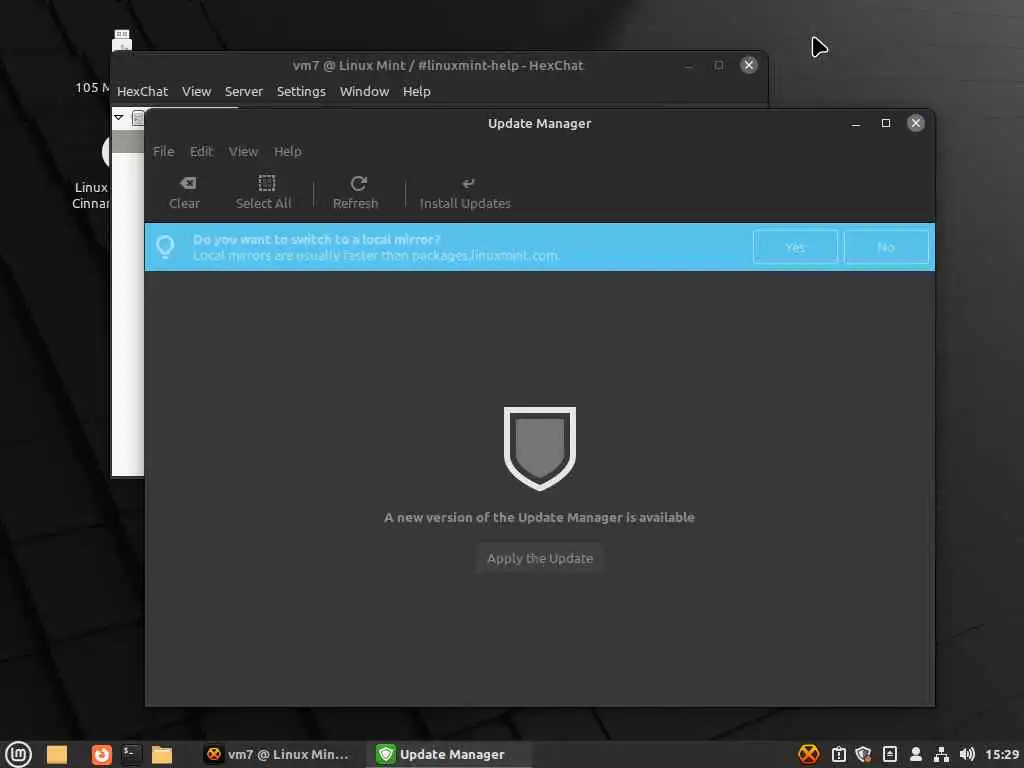Screen dimensions: 1024x768
Task: Open the files folder icon in the panel
Action: pyautogui.click(x=57, y=754)
